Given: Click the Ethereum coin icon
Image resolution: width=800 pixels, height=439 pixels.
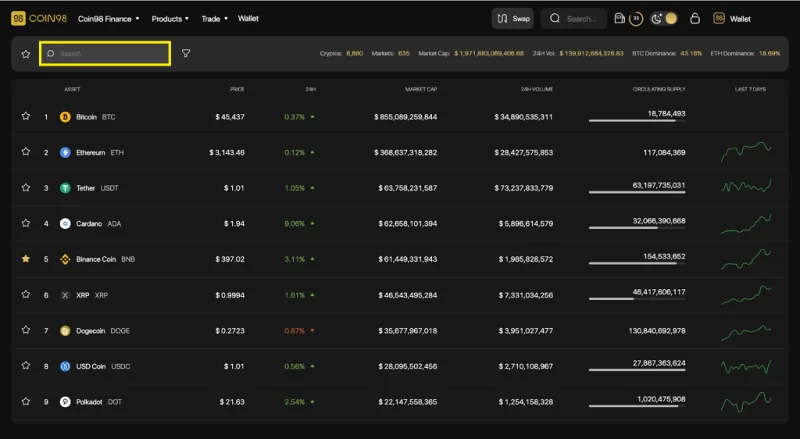Looking at the screenshot, I should click(65, 153).
